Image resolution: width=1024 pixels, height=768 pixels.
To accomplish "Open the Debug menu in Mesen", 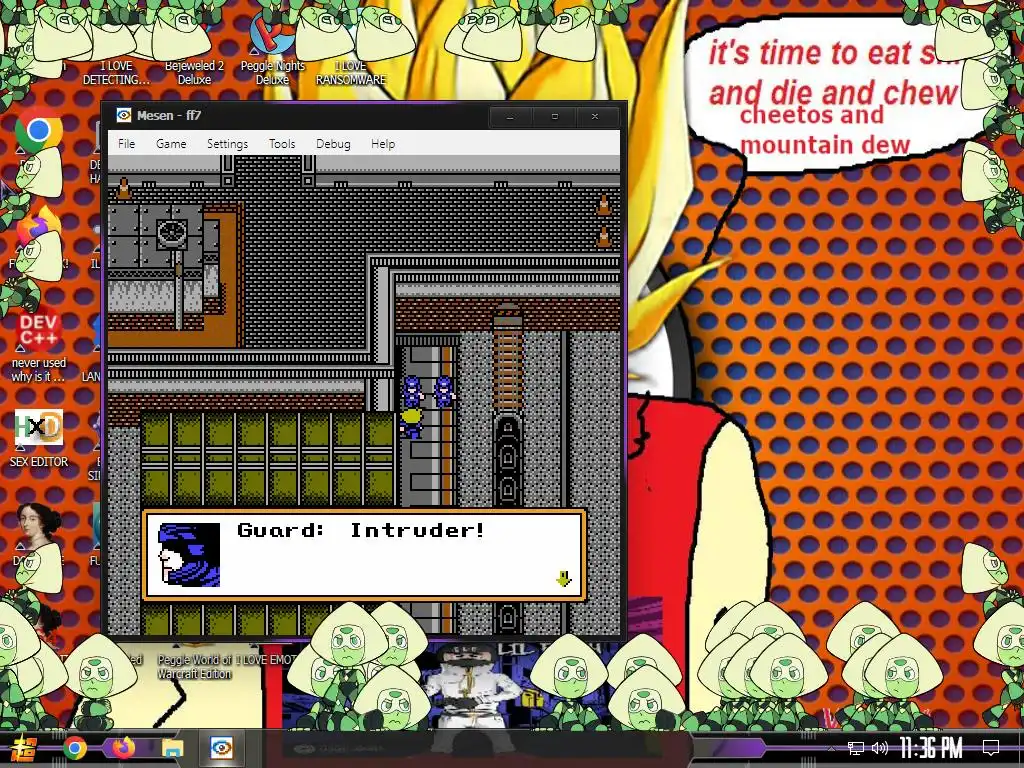I will 333,144.
